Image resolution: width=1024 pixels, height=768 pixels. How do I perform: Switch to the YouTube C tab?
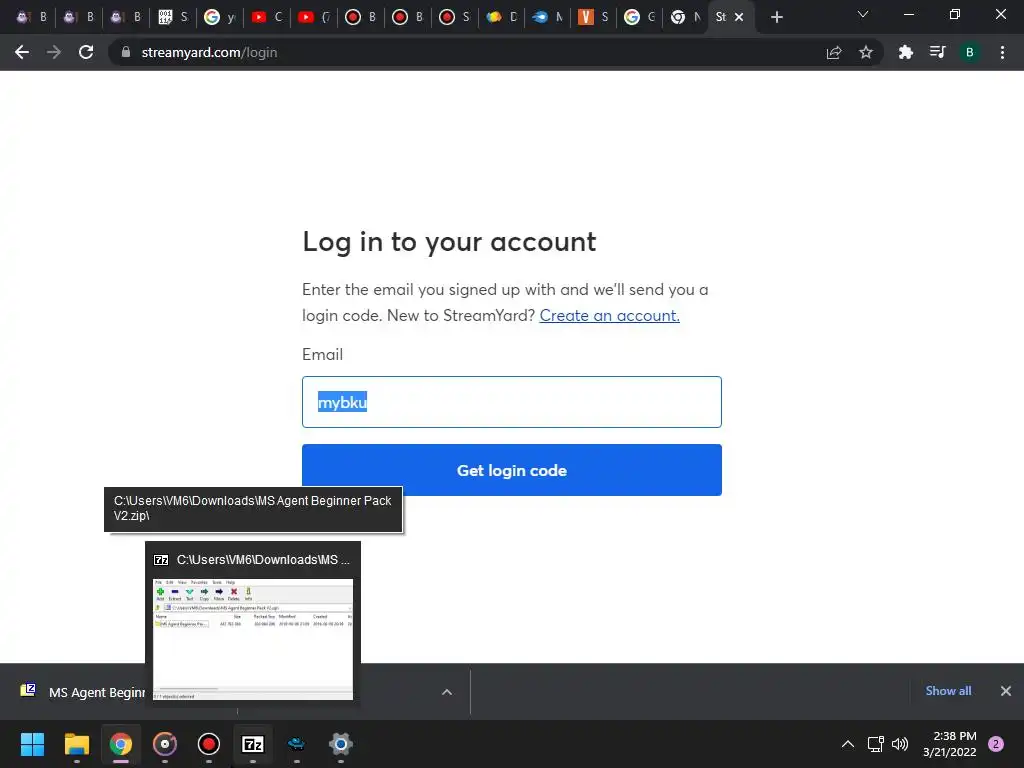(x=266, y=17)
